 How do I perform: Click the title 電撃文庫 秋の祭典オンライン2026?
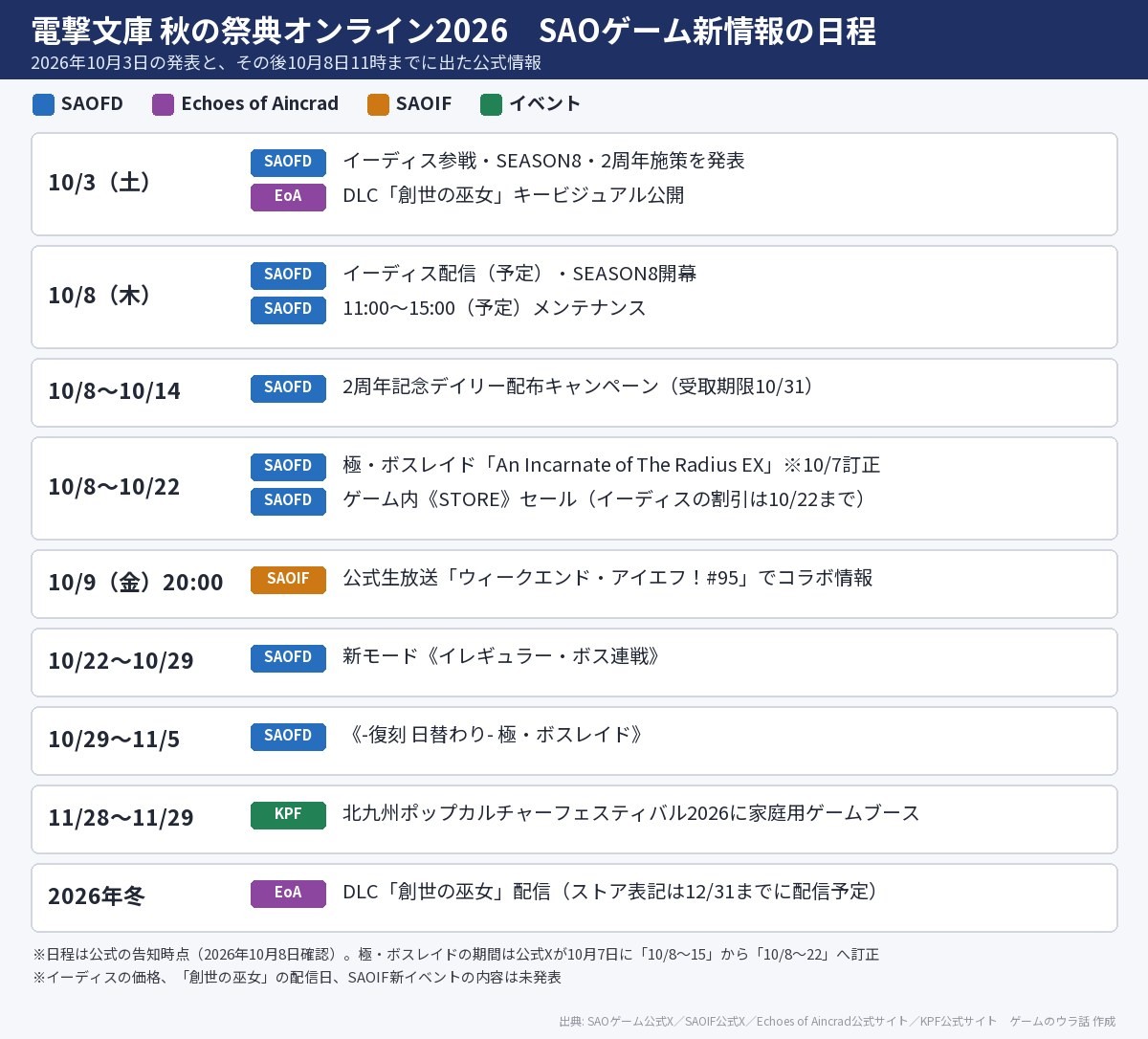tap(453, 31)
